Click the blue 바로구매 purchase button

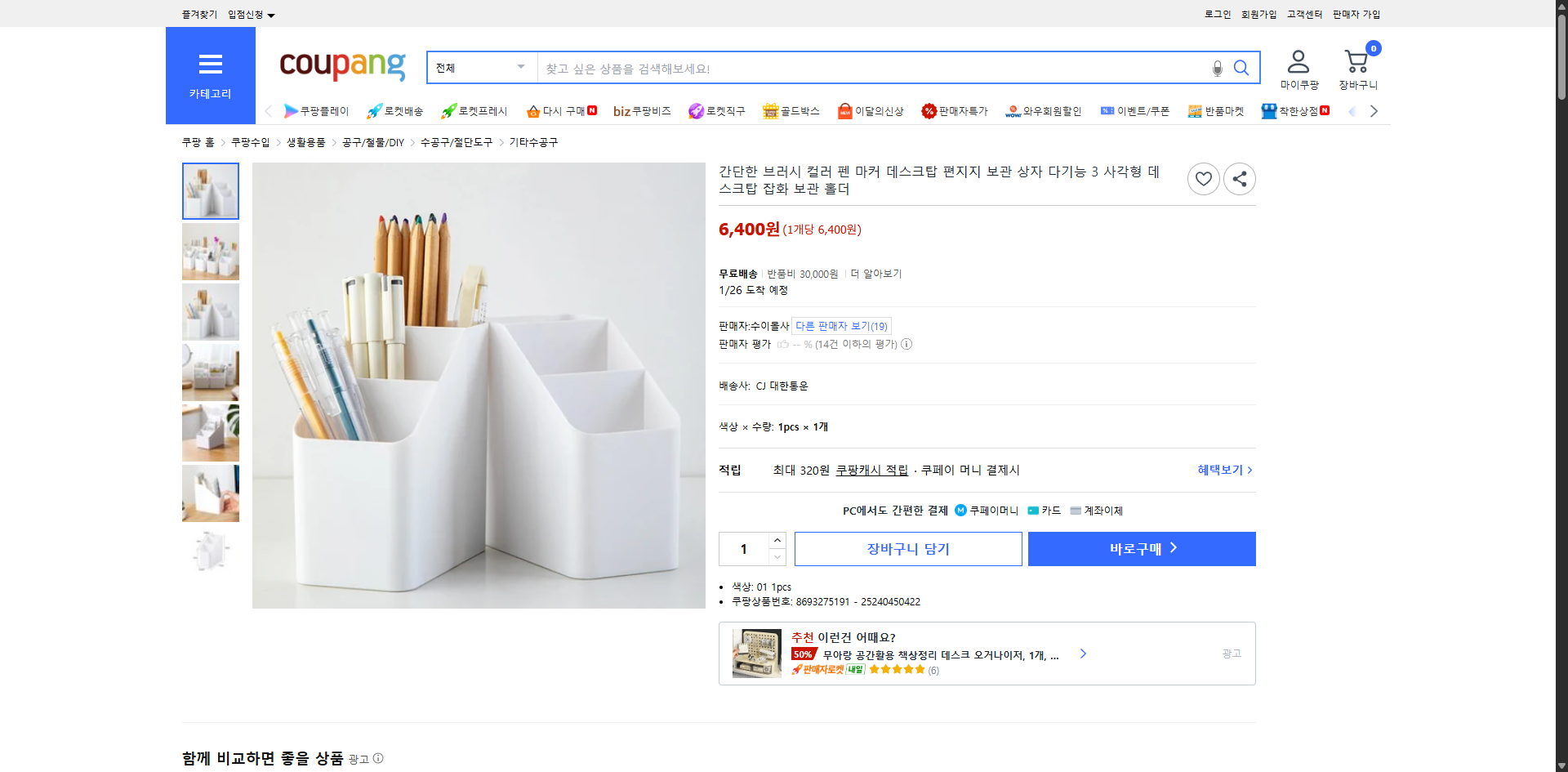pos(1141,548)
